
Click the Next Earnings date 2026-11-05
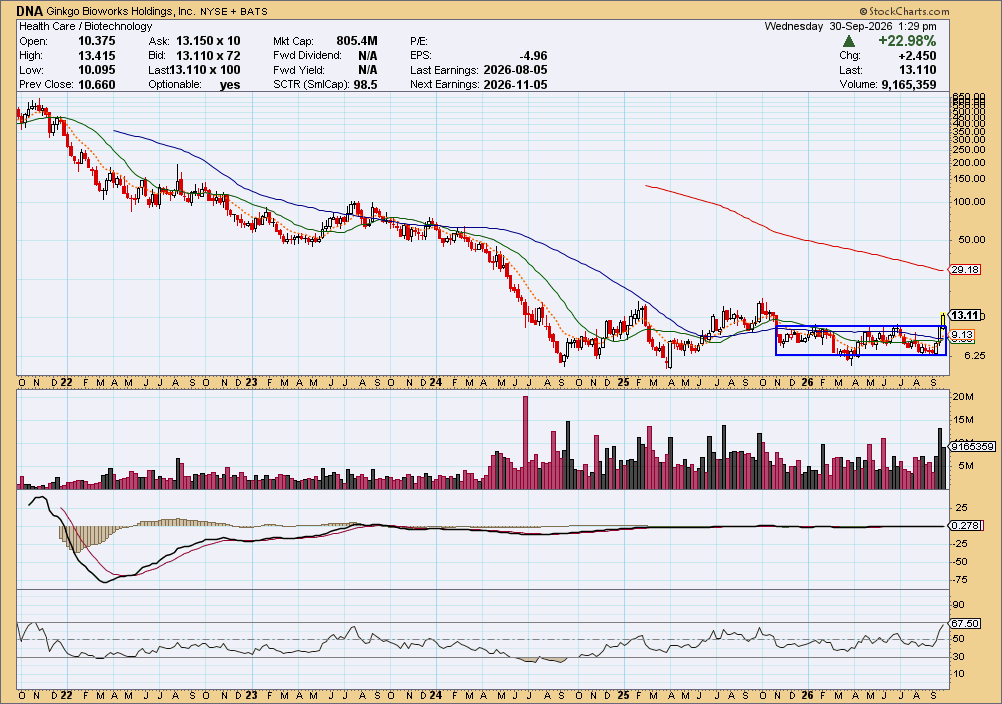coord(515,84)
